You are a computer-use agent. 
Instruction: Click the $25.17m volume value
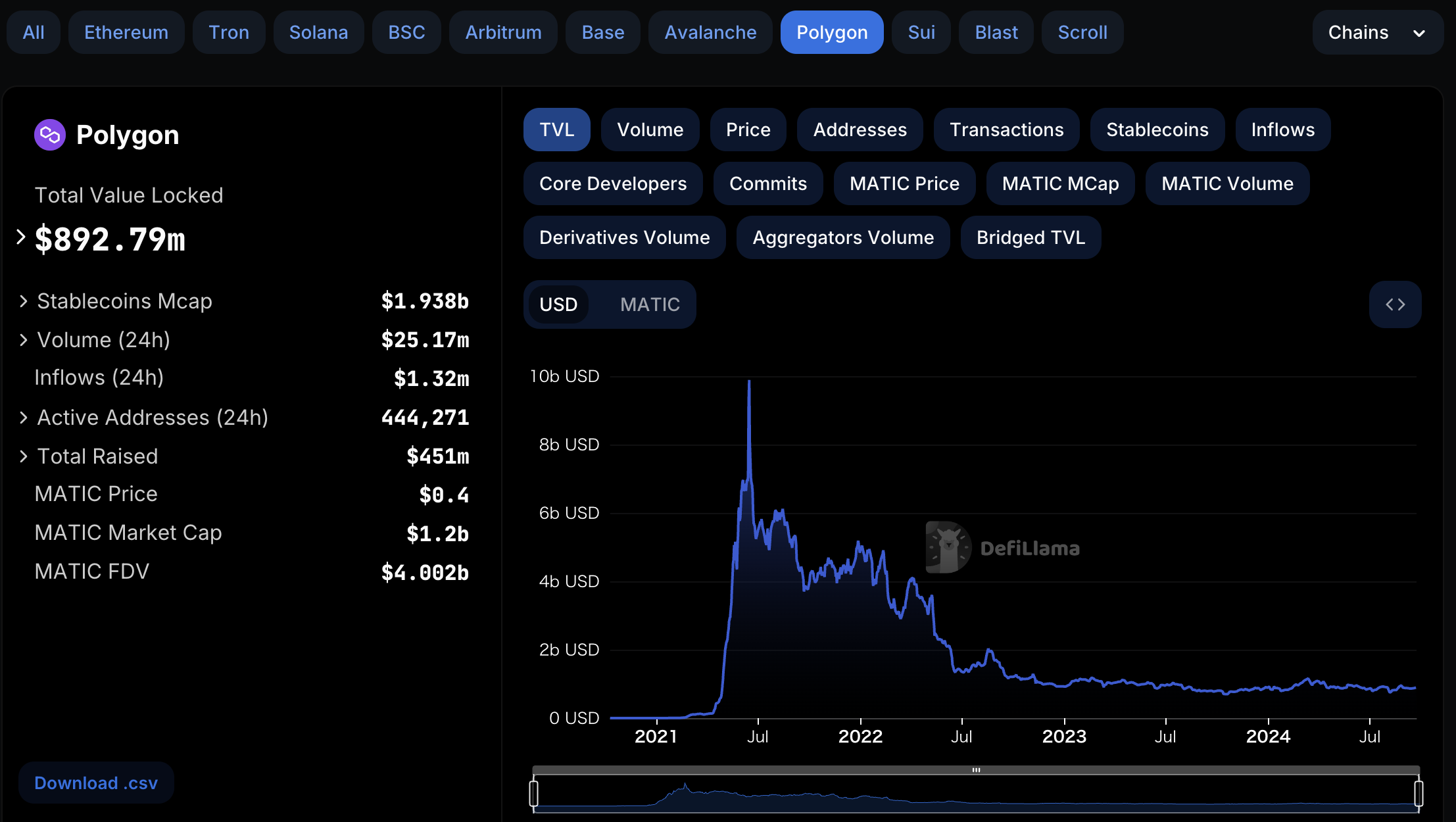tap(425, 340)
